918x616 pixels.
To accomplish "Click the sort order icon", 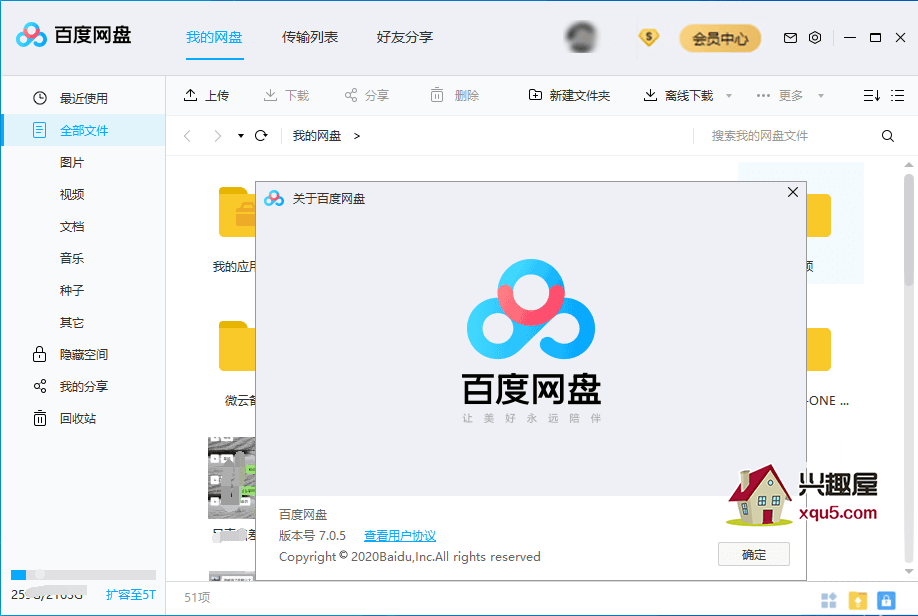I will (x=872, y=95).
